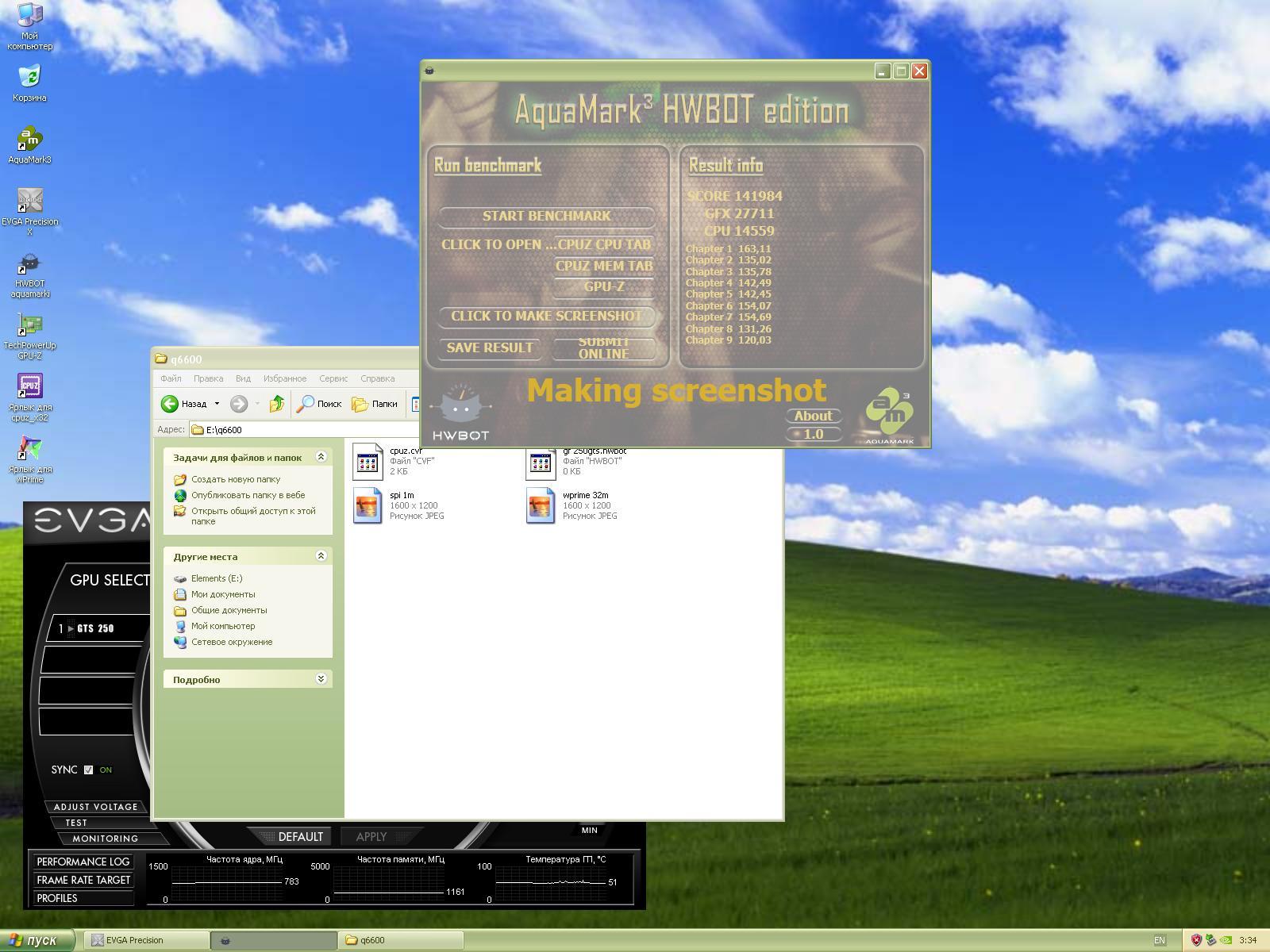Screen dimensions: 1270x952
Task: Toggle the Папки folders pane
Action: (x=375, y=404)
